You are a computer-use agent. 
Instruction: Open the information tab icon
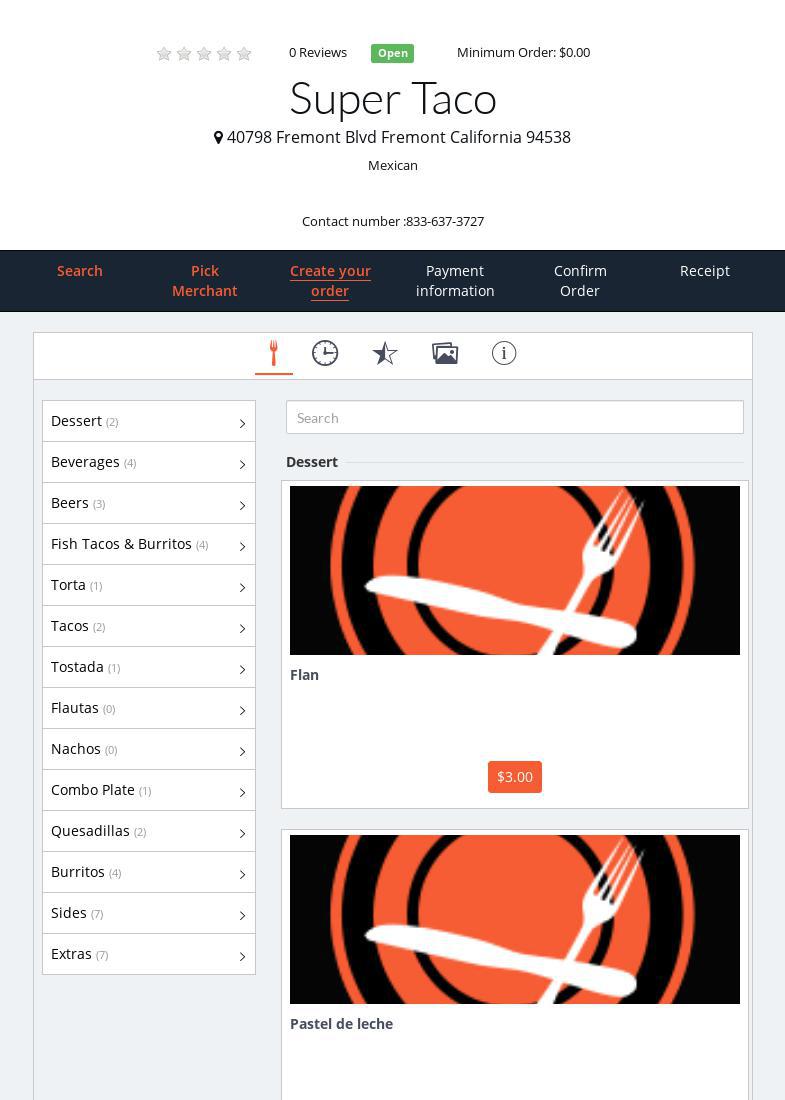(x=504, y=353)
